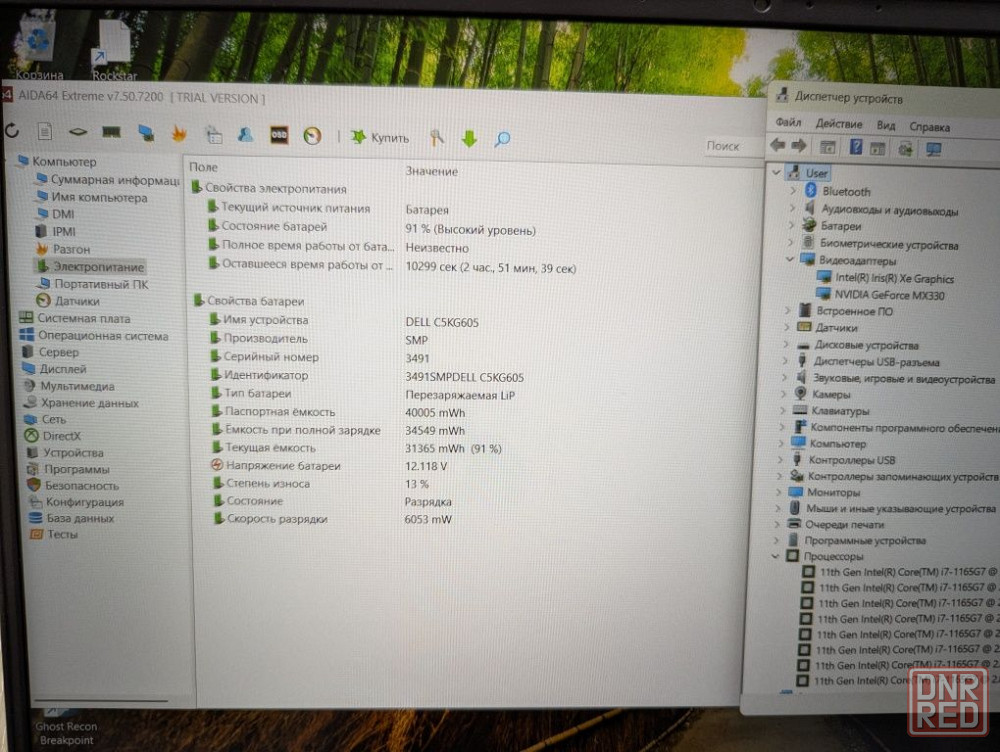Click the monitor icon in Device Manager toolbar
The image size is (1000, 752).
tap(934, 150)
